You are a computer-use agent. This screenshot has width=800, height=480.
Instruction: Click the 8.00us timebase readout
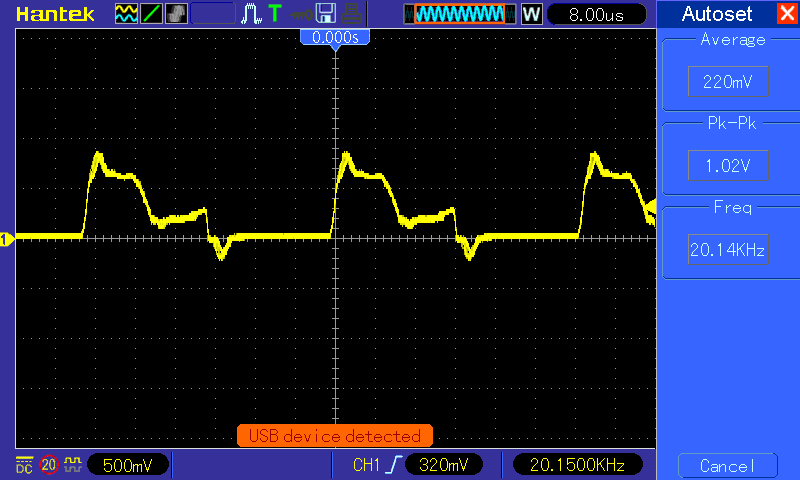(x=596, y=14)
